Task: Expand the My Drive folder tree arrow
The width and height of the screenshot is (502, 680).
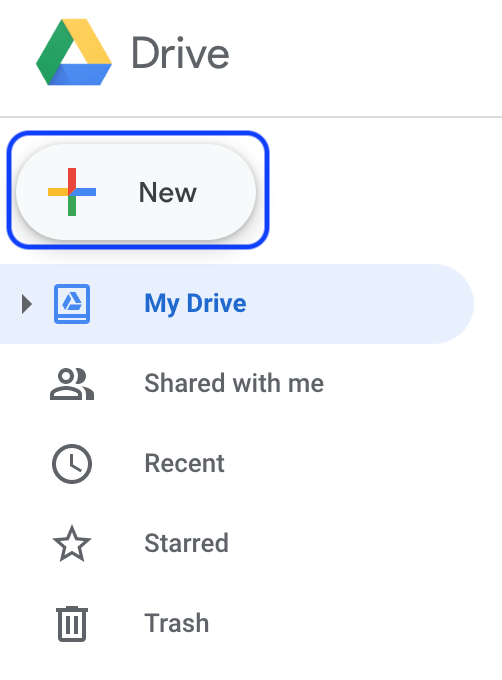Action: (x=27, y=304)
